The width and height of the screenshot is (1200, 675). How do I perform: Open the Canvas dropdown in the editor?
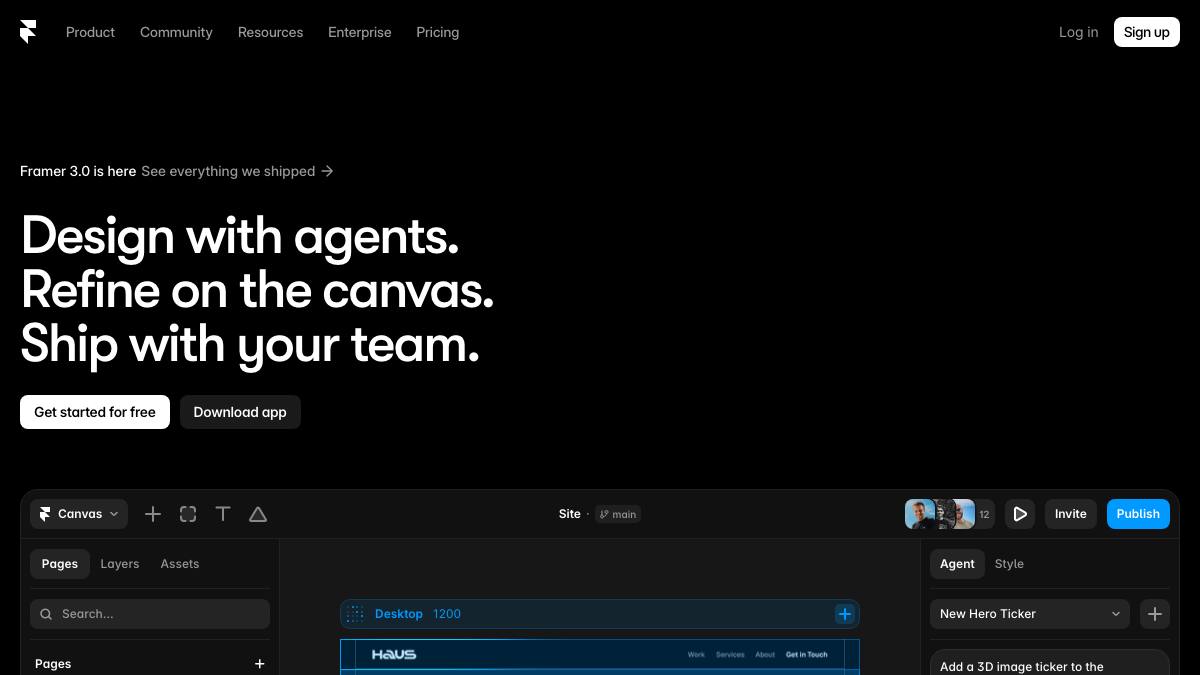79,514
